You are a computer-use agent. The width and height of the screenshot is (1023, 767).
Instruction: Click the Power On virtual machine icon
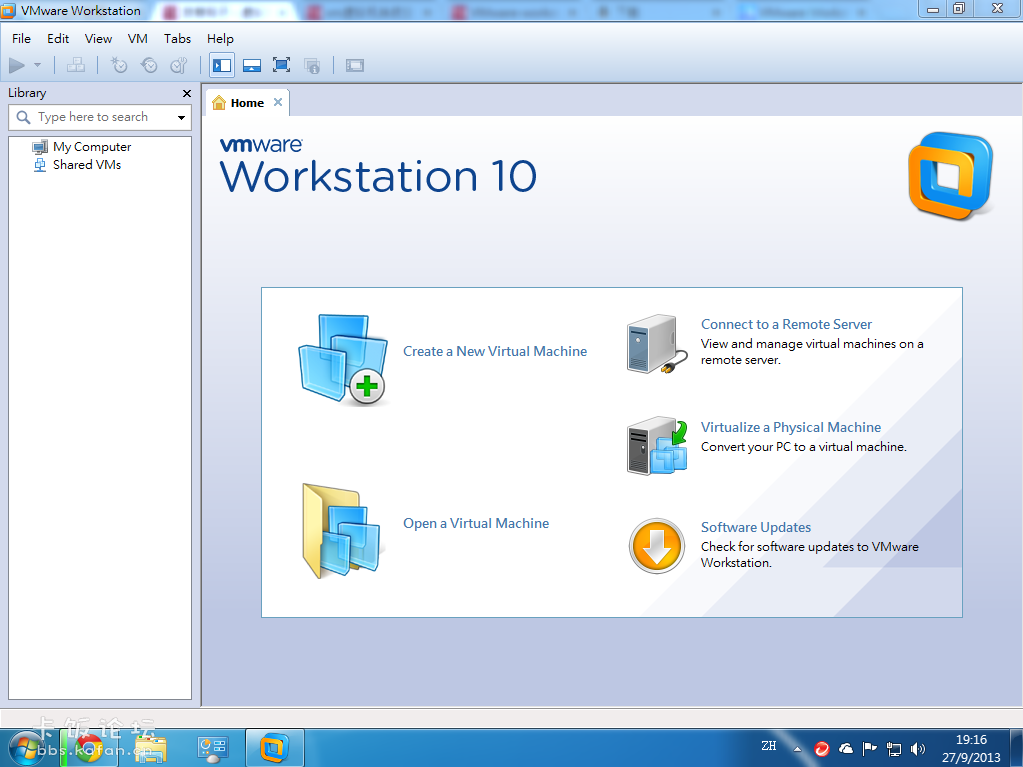pos(19,64)
